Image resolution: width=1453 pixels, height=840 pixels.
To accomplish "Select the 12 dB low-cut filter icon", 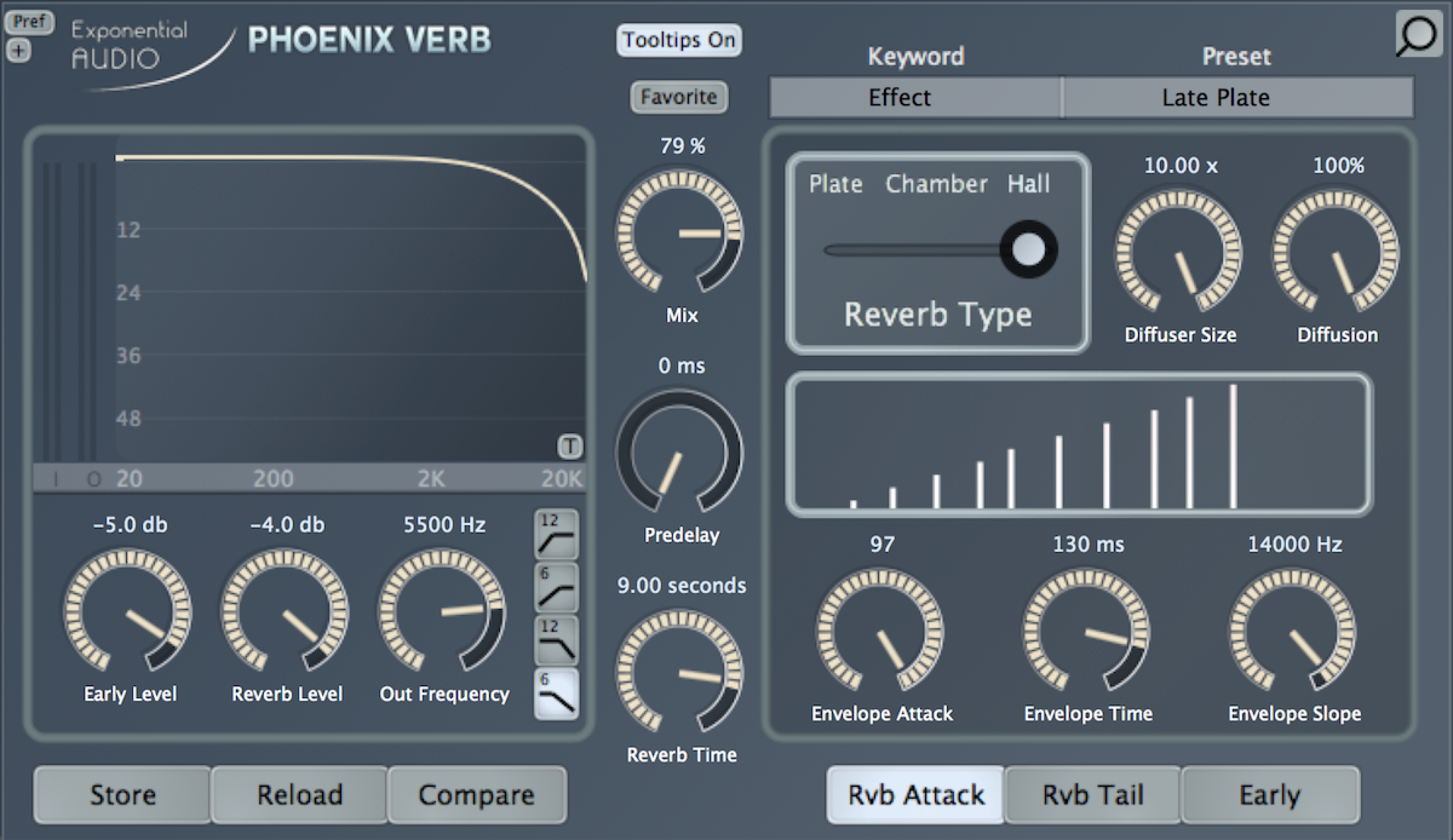I will pos(556,535).
